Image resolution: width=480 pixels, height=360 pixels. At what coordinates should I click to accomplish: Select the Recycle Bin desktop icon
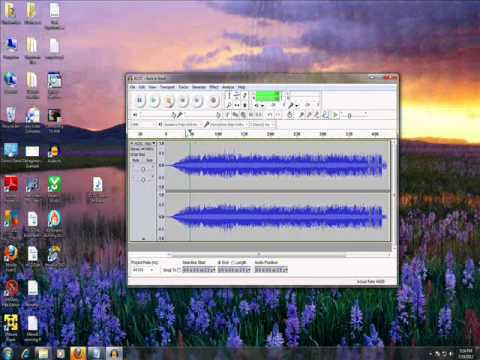[x=11, y=117]
